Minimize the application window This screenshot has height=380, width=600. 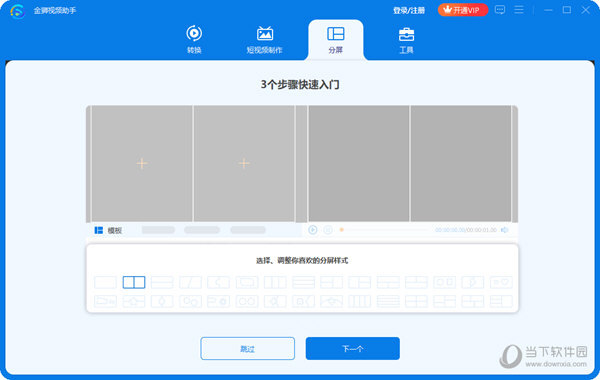coord(548,10)
